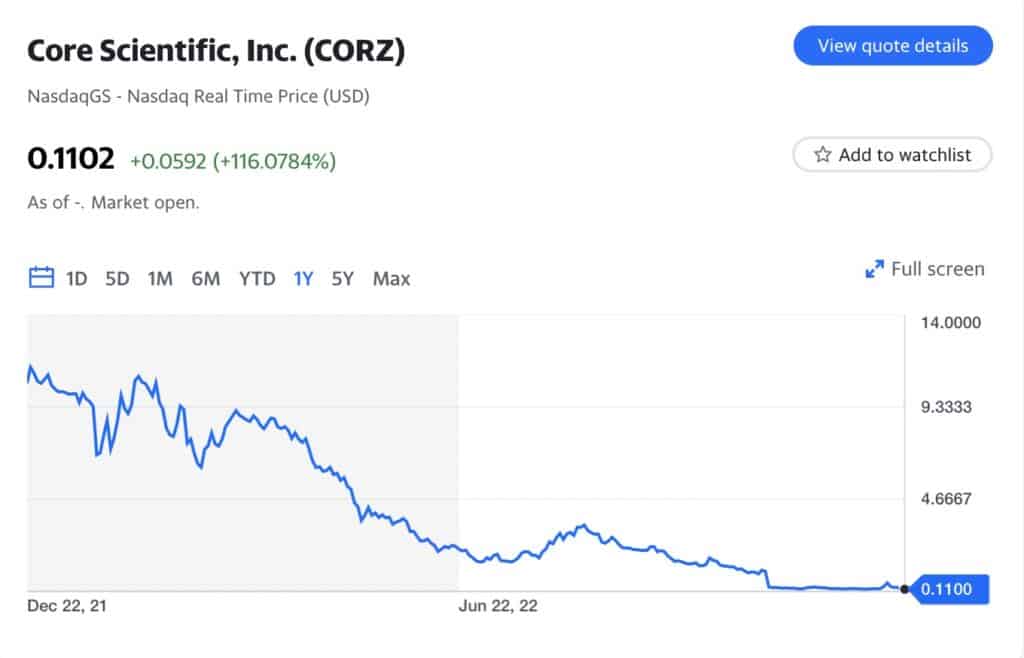
Task: Click the full screen expand arrows icon
Action: point(874,269)
